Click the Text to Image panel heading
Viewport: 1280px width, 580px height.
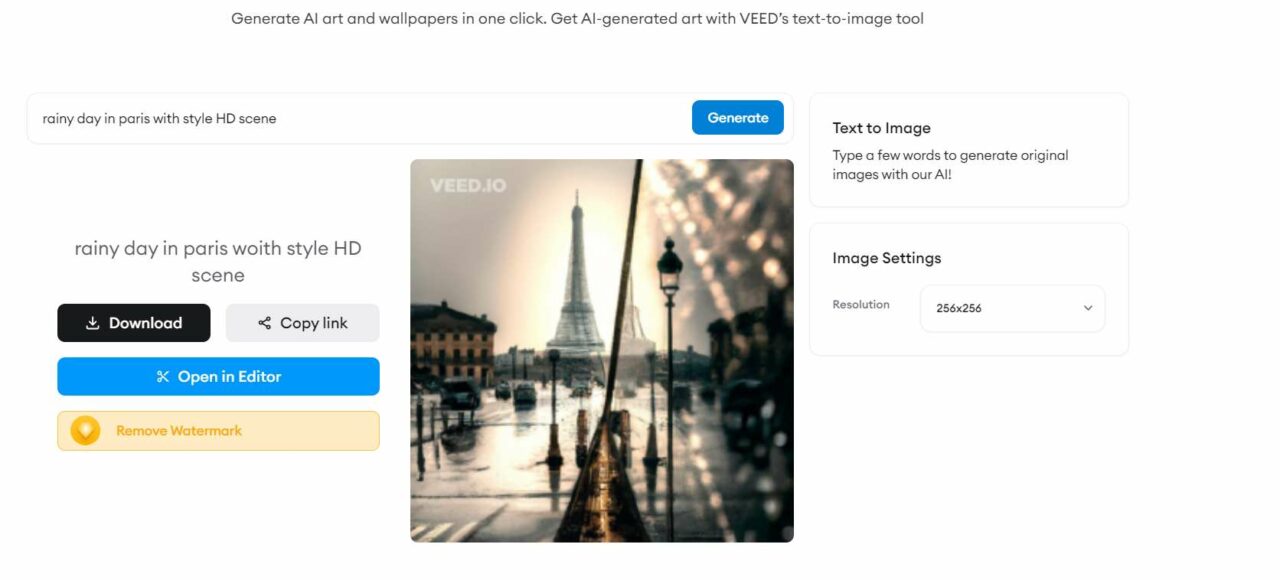881,127
